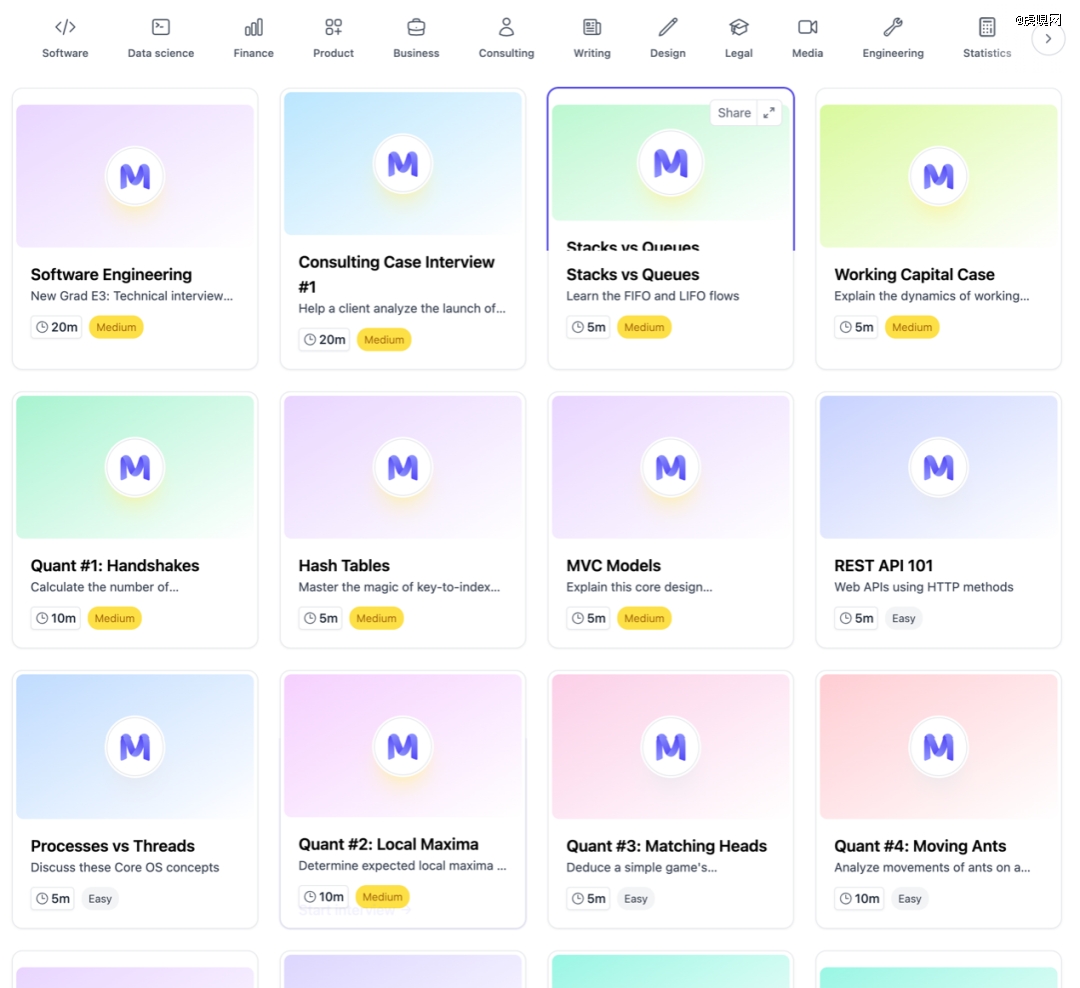Click the 10m duration on Quant #1 Handshakes
The image size is (1080, 988).
click(x=56, y=618)
